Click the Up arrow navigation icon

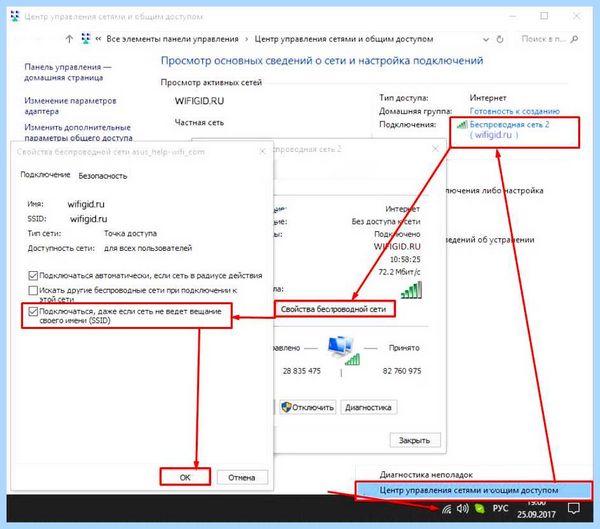pos(69,39)
